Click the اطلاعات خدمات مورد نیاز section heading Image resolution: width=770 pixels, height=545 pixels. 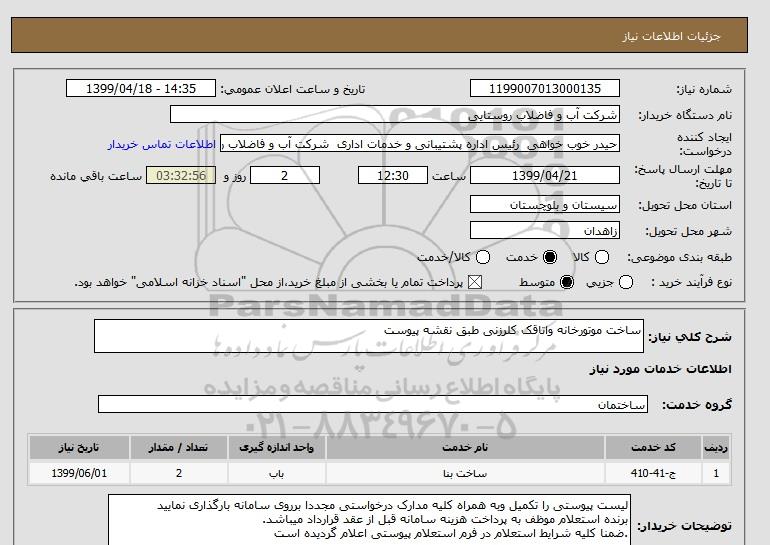pos(660,369)
